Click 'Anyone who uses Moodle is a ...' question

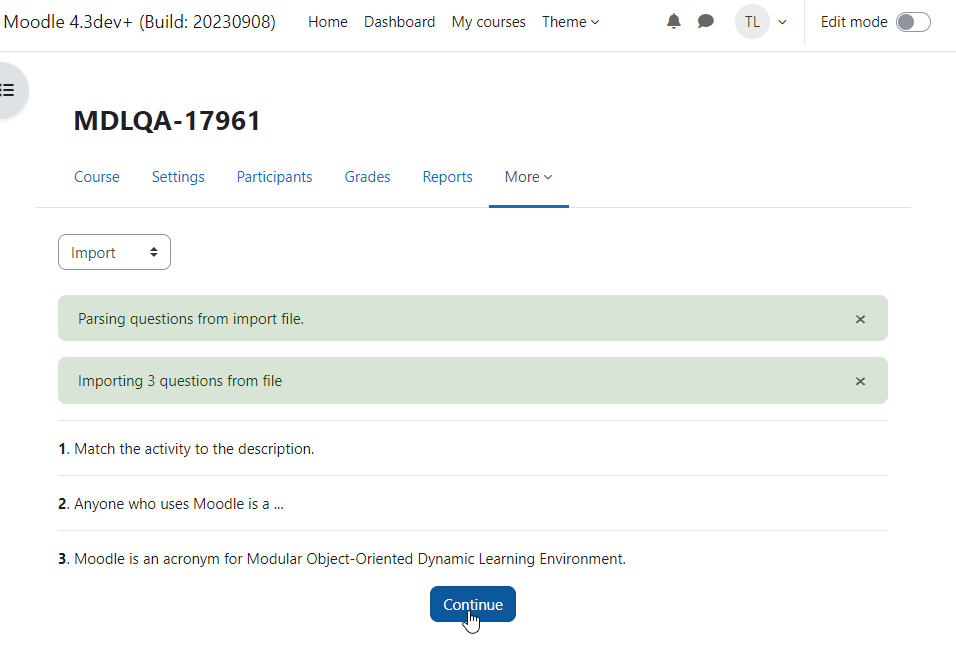click(x=179, y=504)
